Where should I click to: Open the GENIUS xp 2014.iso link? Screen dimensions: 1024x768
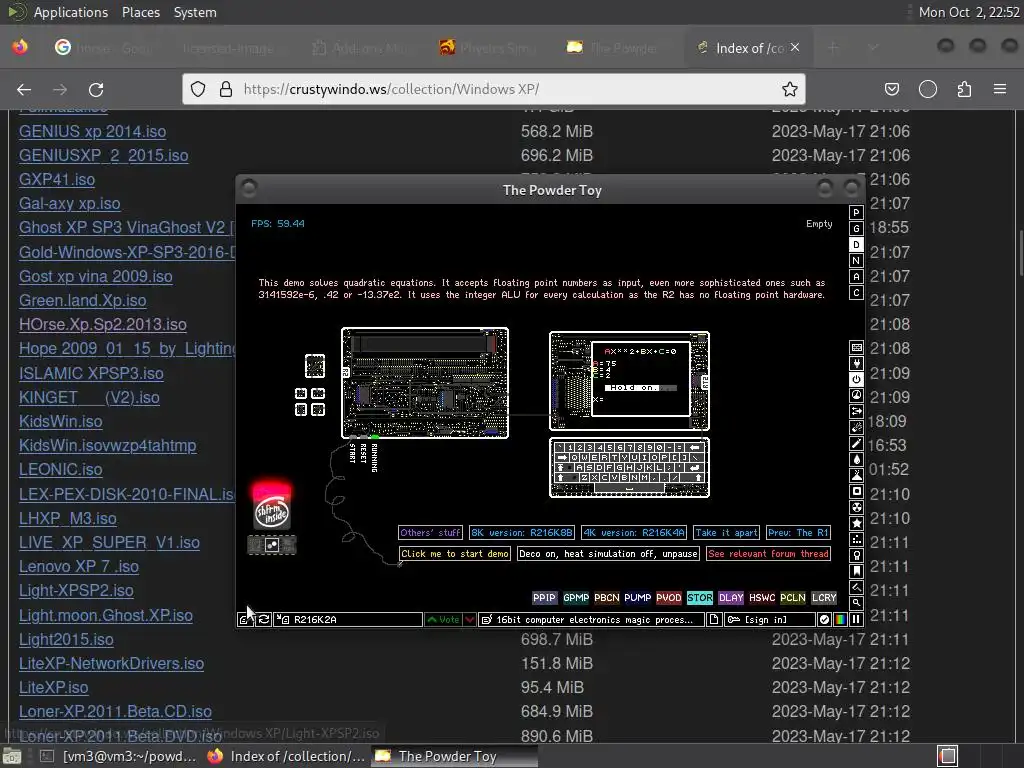[x=92, y=131]
